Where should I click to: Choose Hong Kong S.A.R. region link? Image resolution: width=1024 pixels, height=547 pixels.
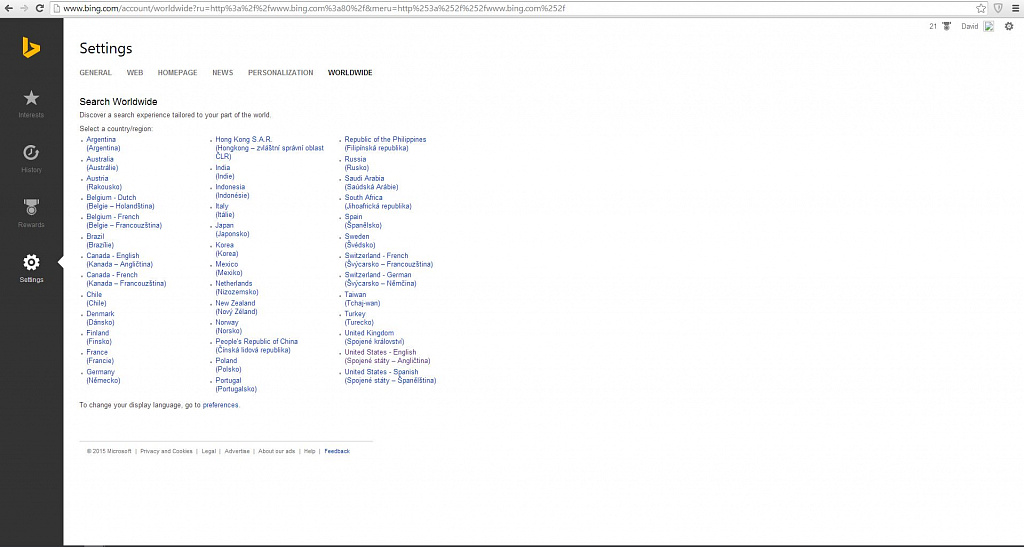[270, 148]
